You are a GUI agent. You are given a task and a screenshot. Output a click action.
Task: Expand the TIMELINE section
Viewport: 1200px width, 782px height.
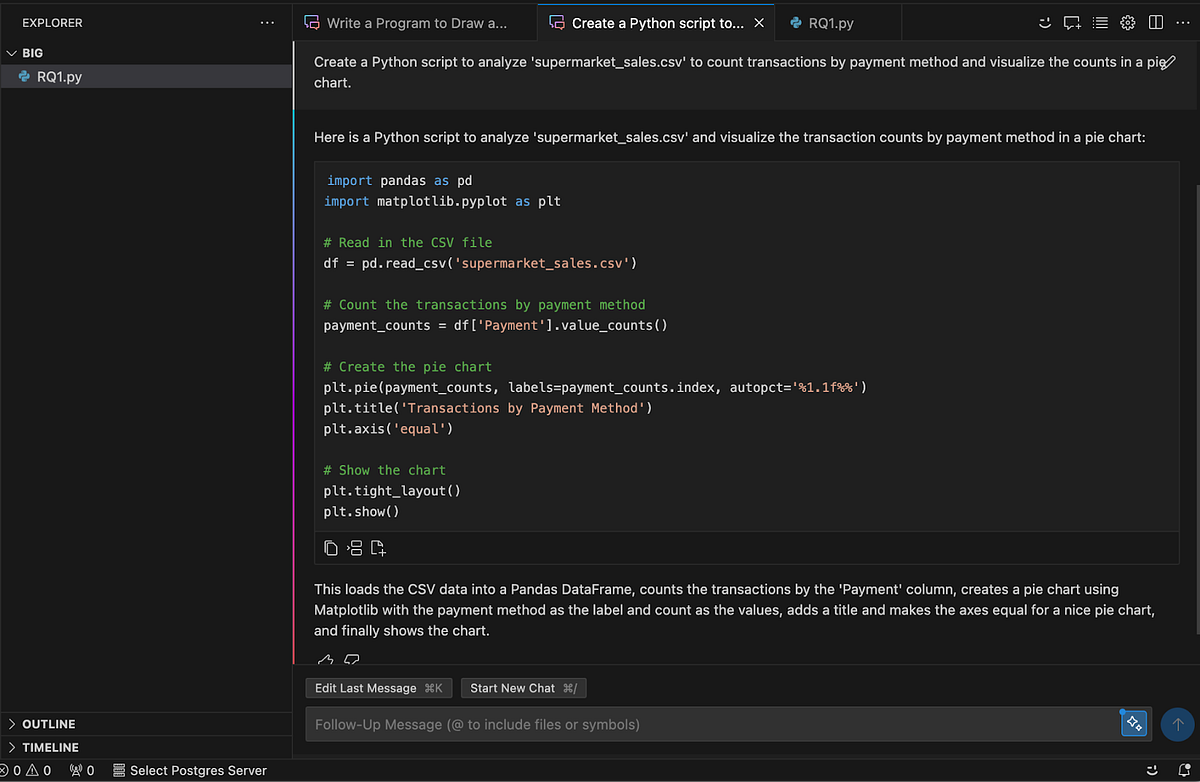[x=50, y=747]
